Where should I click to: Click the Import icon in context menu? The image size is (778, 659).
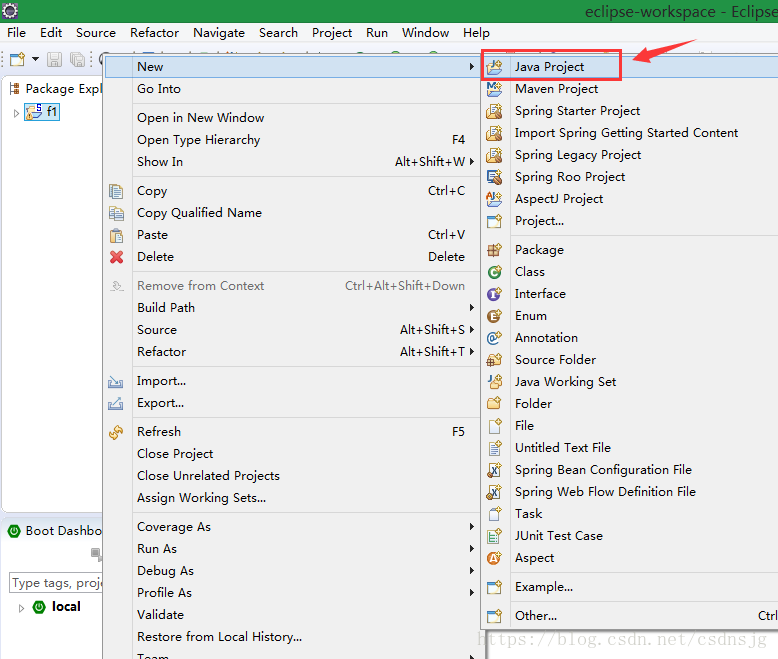coord(116,381)
